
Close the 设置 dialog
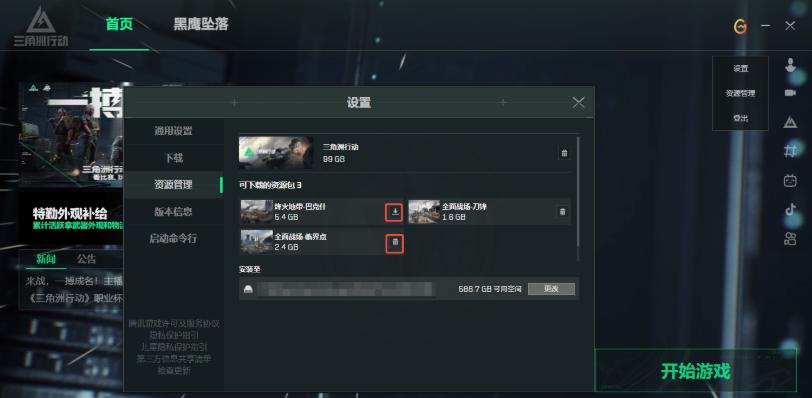click(x=578, y=102)
